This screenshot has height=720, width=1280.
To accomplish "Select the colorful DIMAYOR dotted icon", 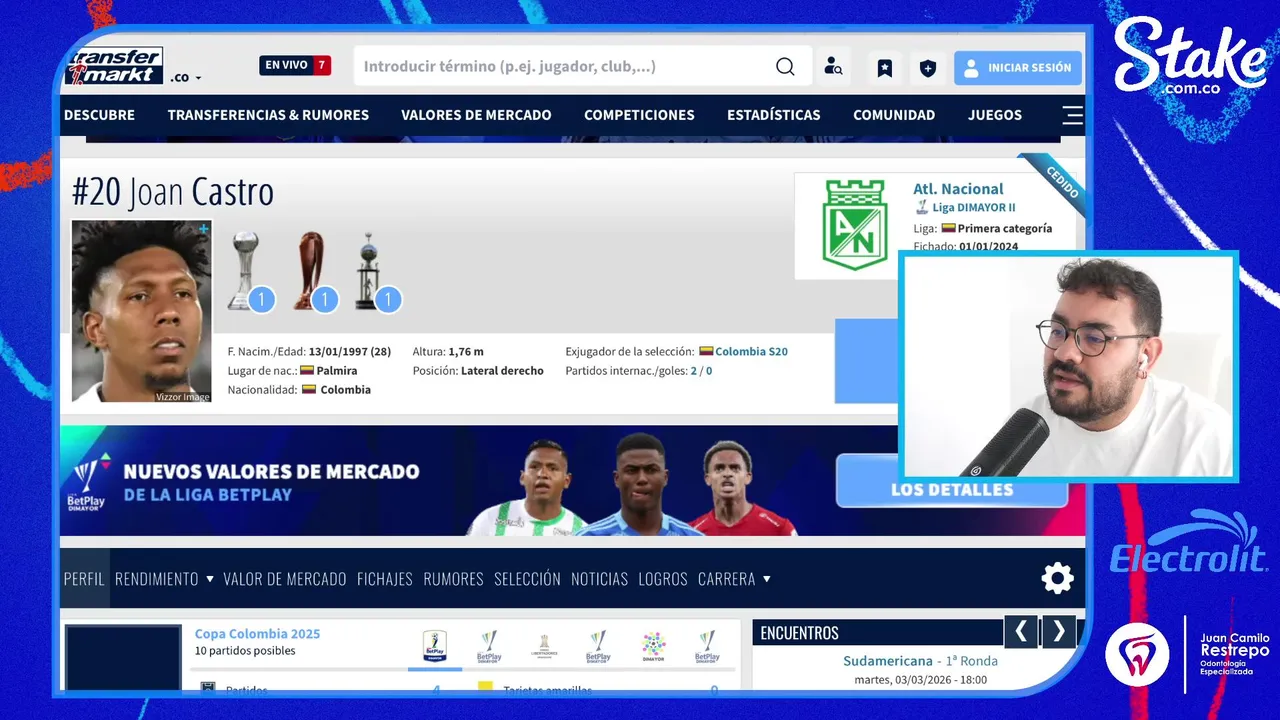I will click(653, 647).
